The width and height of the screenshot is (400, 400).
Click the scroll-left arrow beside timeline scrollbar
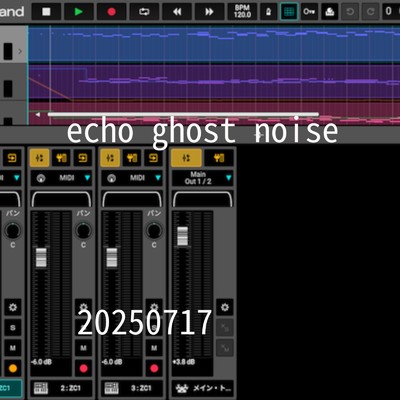[38, 115]
